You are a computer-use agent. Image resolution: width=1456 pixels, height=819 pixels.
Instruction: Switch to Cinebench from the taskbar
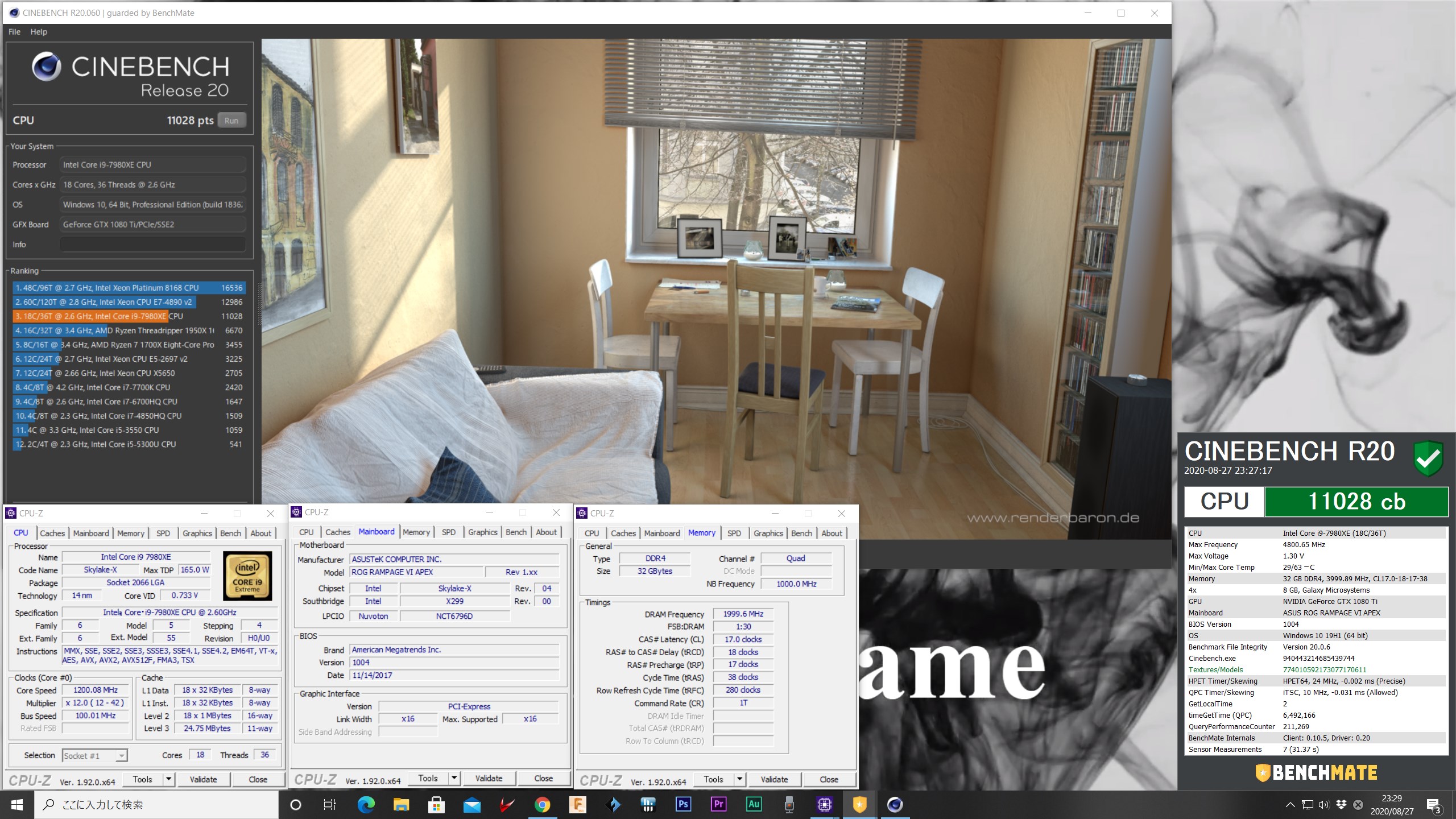(895, 805)
